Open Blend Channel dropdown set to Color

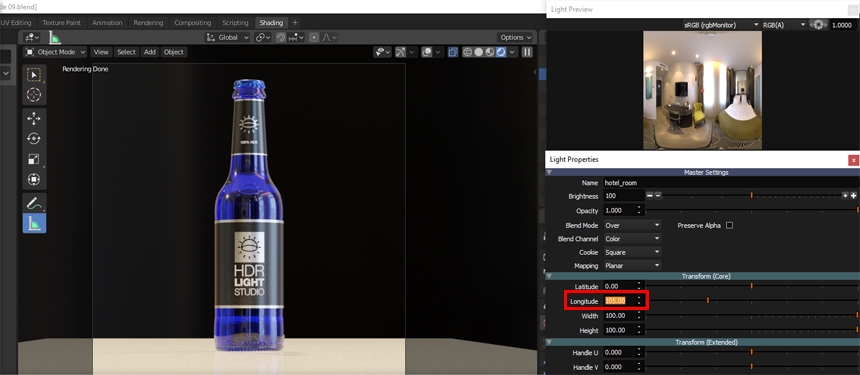[632, 239]
